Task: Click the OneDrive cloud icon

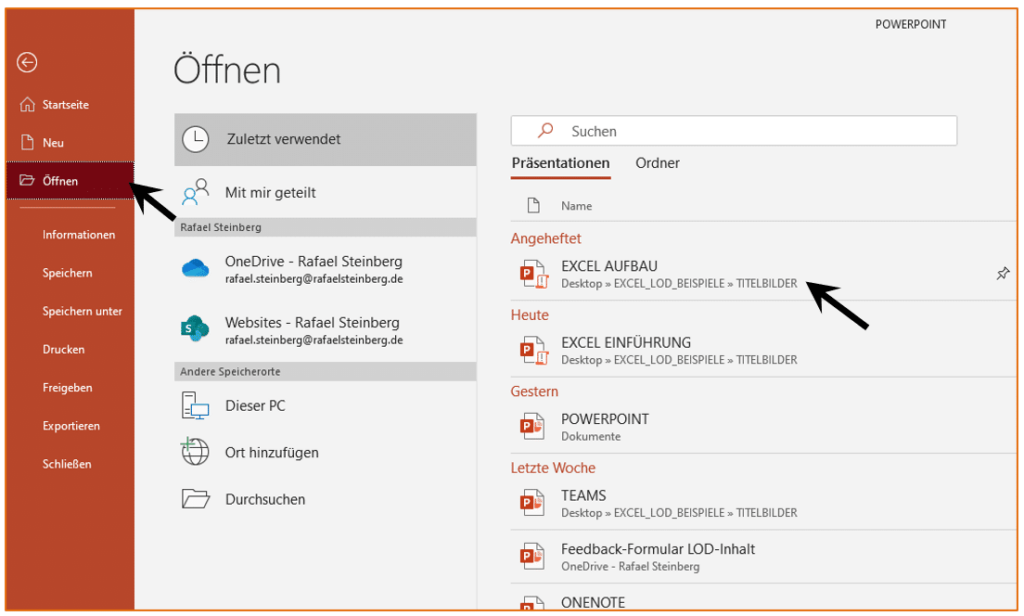Action: pos(195,268)
